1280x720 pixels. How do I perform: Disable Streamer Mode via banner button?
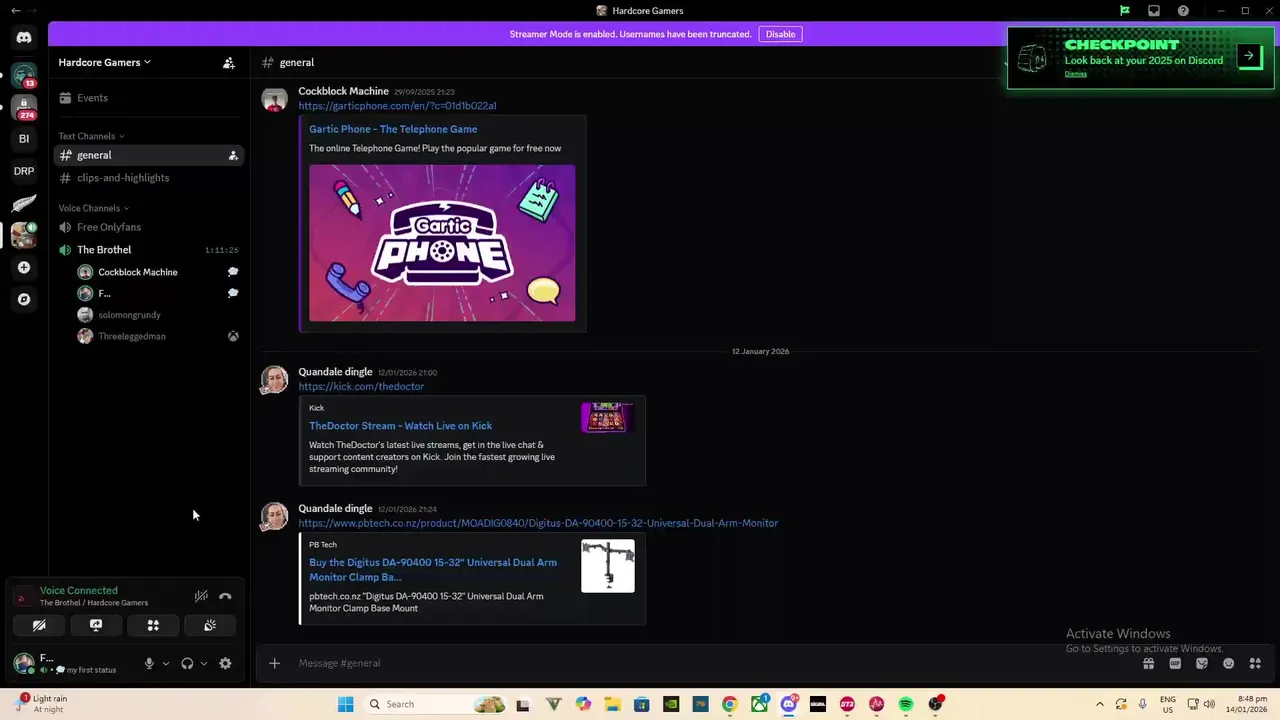tap(780, 34)
